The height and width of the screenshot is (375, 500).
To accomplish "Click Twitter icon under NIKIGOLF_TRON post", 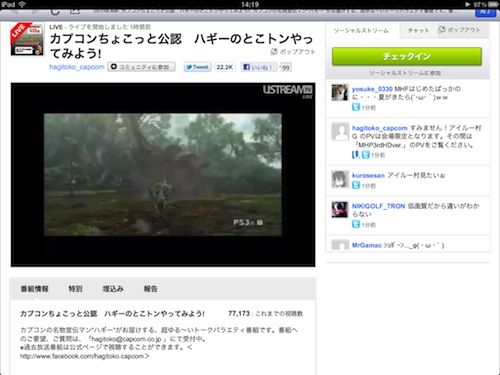I will [356, 224].
